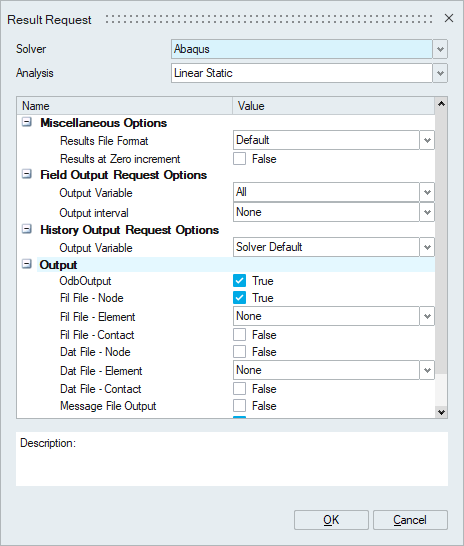Click the scrollbar up arrow
The image size is (464, 546).
point(441,104)
